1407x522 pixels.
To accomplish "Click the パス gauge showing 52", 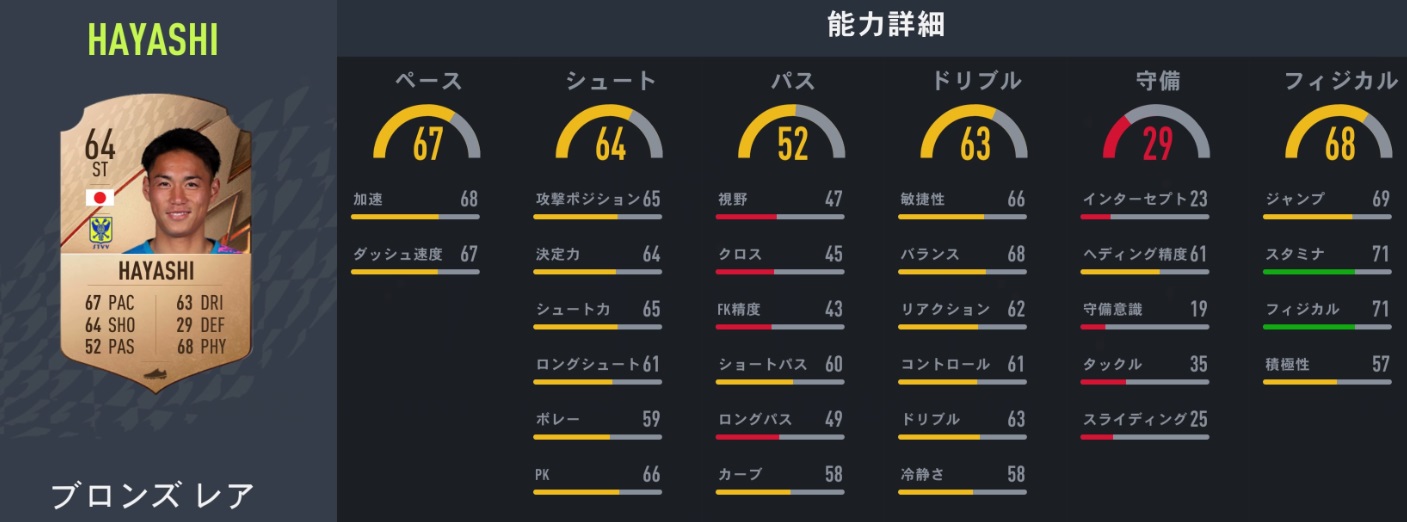I will [x=792, y=135].
